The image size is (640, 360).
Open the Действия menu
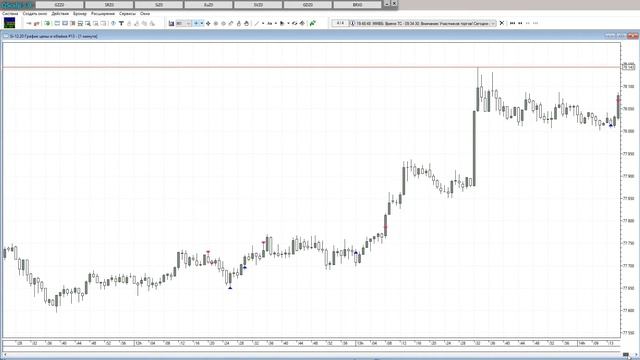[x=60, y=13]
